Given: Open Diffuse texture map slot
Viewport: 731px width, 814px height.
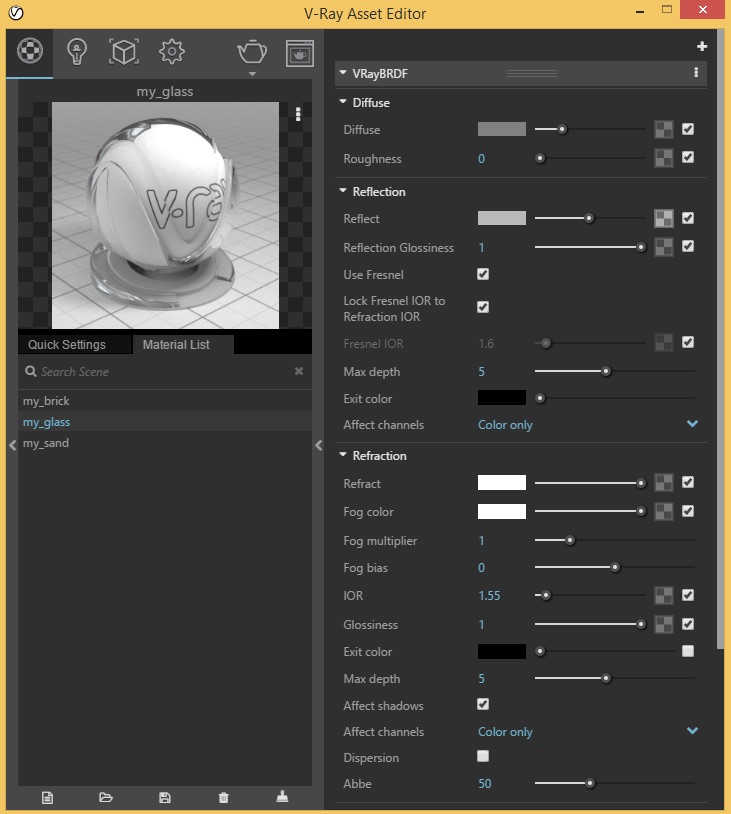Looking at the screenshot, I should click(x=664, y=130).
